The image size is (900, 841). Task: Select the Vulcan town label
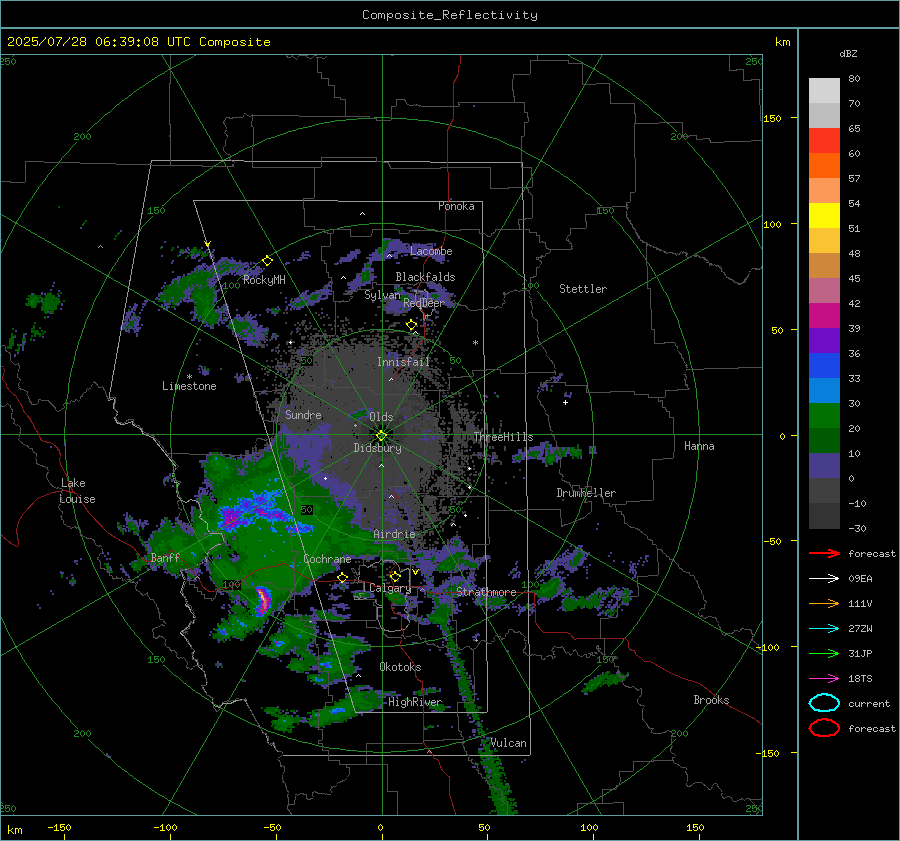[x=509, y=743]
